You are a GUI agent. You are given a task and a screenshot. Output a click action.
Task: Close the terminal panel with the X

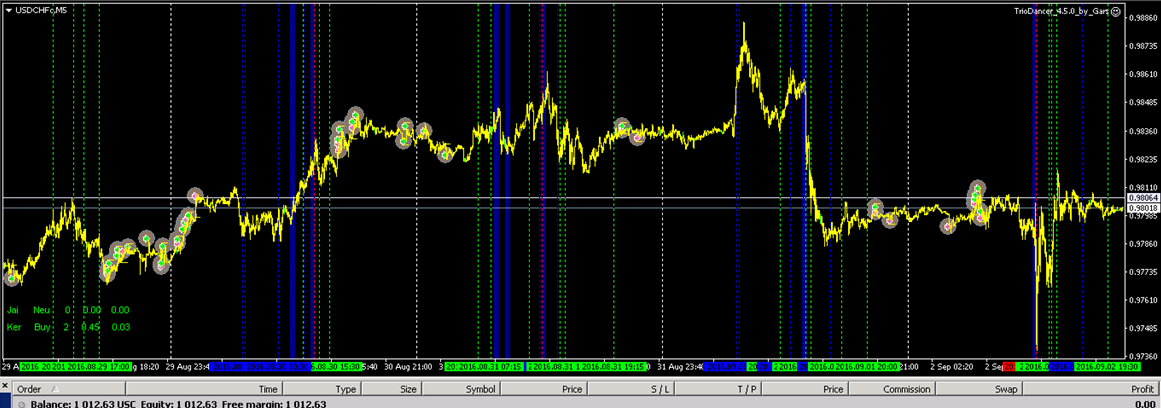[x=5, y=388]
